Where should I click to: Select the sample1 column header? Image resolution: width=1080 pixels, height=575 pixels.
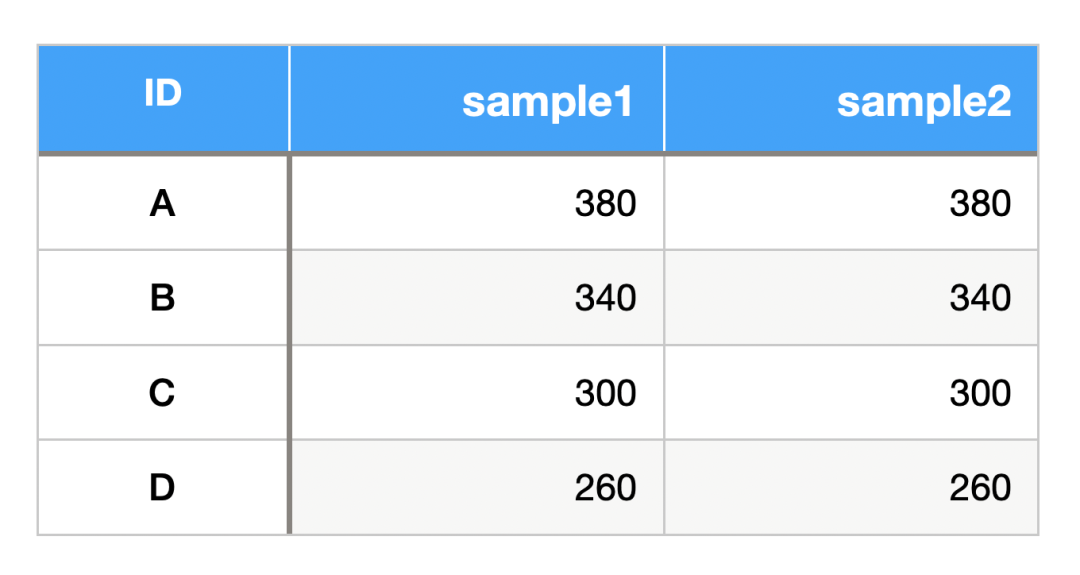[547, 102]
